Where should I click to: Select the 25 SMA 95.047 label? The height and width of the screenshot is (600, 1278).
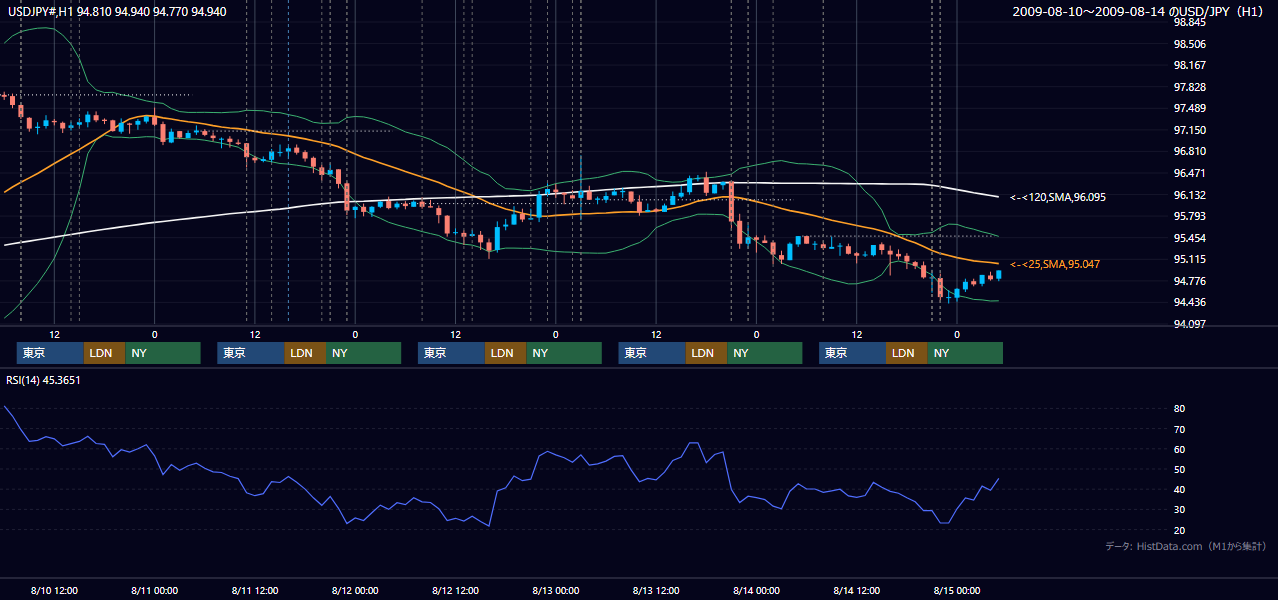(1054, 264)
